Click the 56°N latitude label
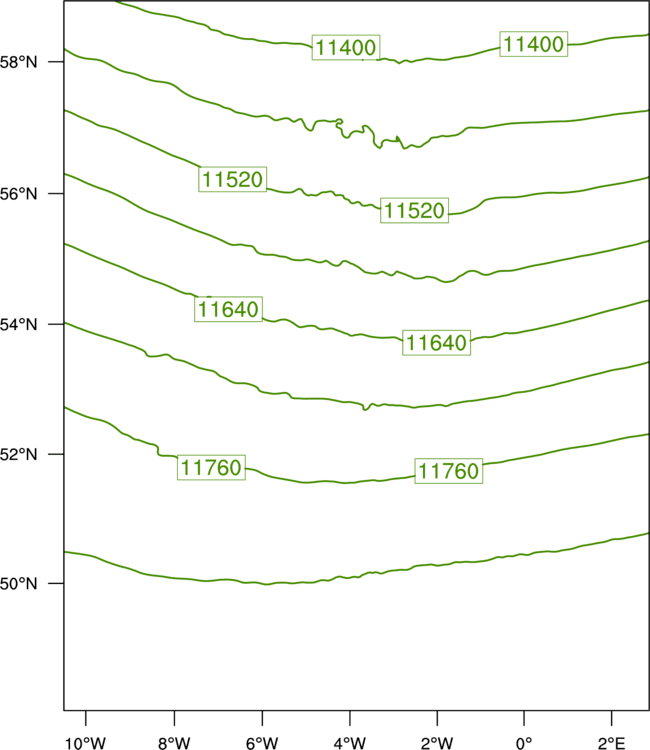 [18, 194]
